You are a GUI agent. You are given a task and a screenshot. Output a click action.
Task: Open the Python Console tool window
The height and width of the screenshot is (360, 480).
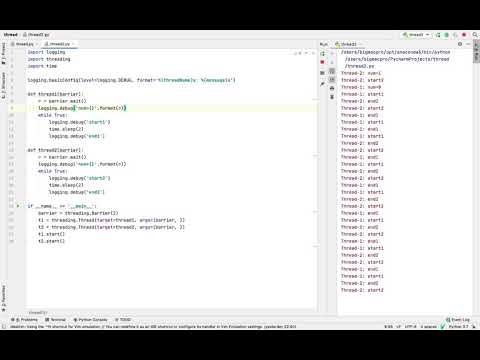tap(90, 320)
